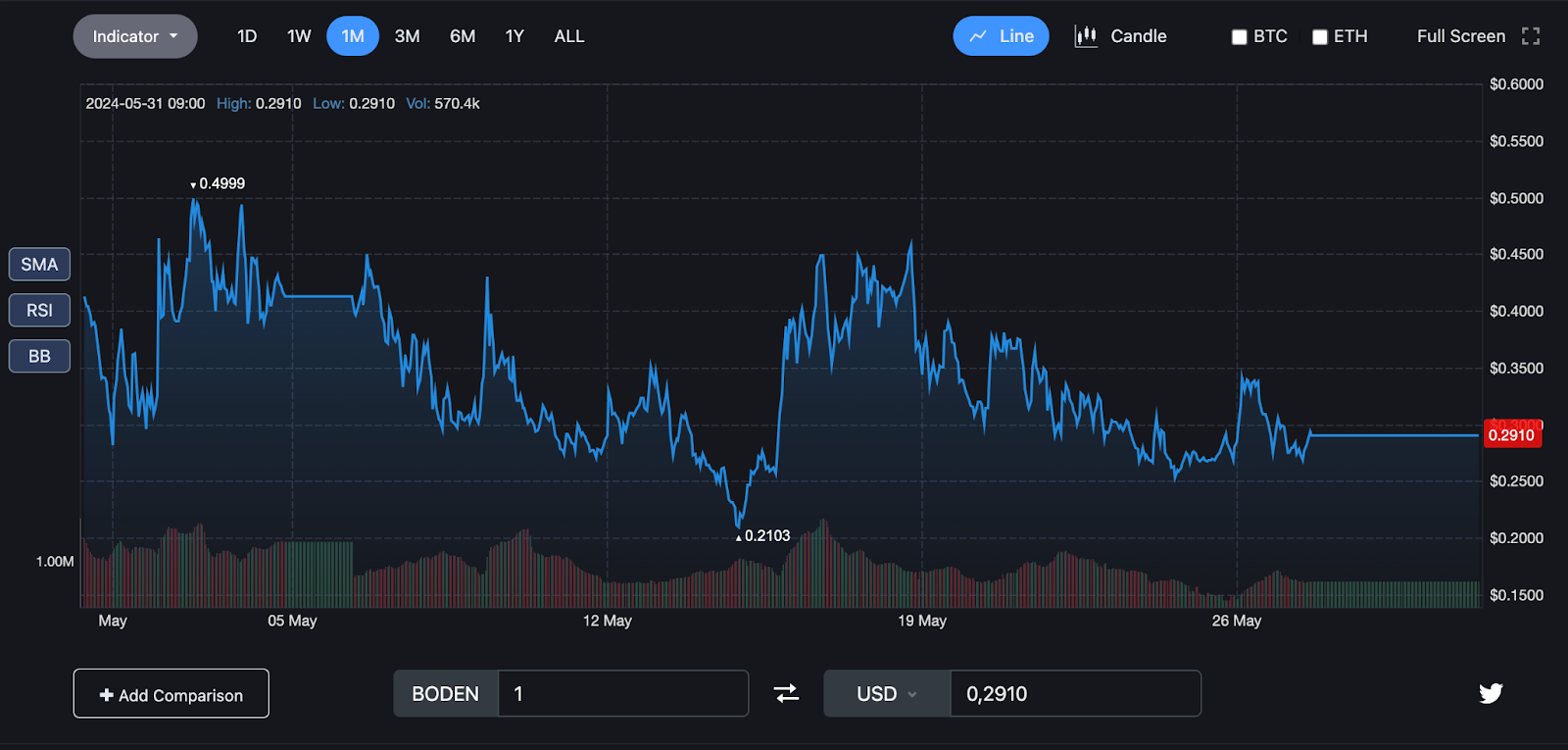Click the Full Screen label

1461,36
